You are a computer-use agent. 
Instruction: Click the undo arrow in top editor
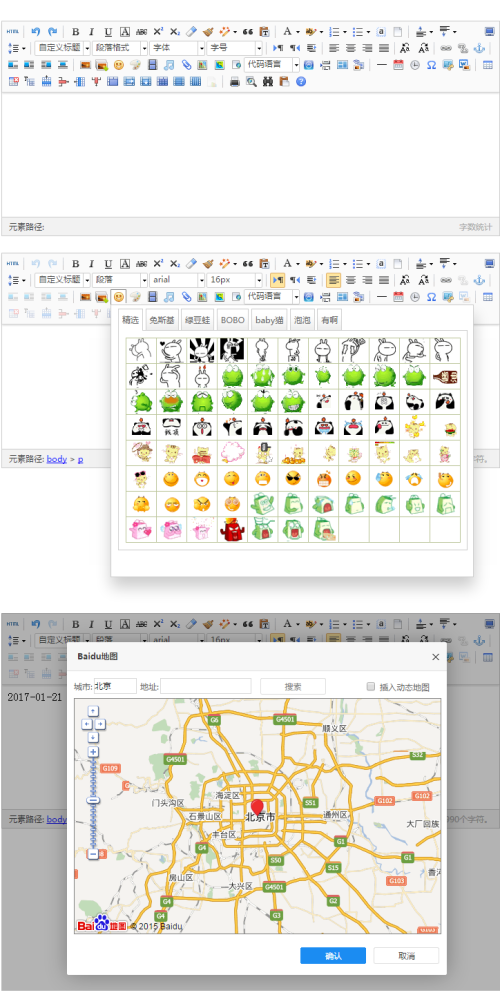click(37, 31)
